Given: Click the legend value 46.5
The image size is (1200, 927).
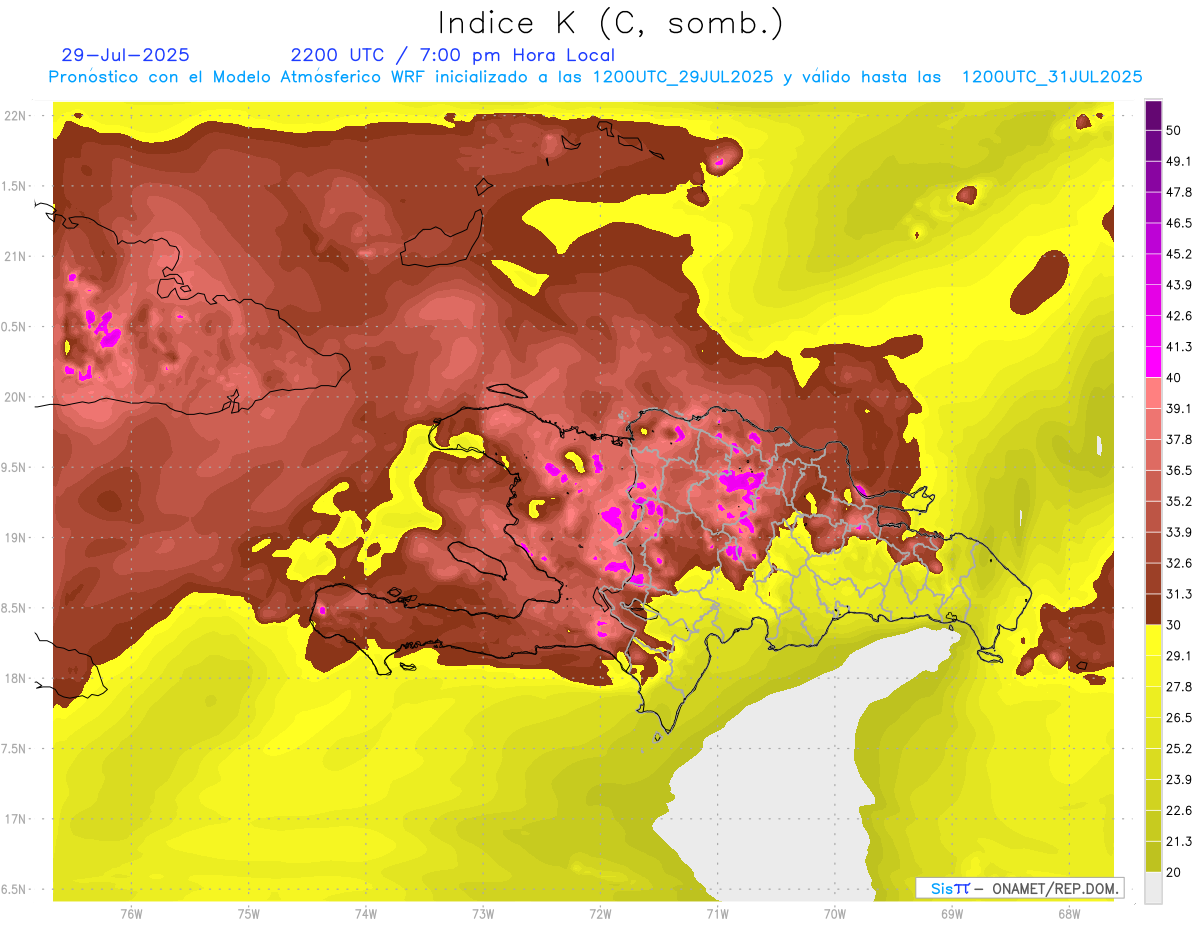Looking at the screenshot, I should (1178, 223).
